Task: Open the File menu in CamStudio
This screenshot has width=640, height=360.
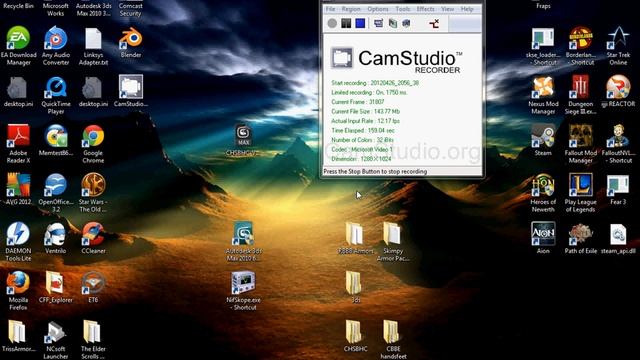Action: tap(330, 9)
